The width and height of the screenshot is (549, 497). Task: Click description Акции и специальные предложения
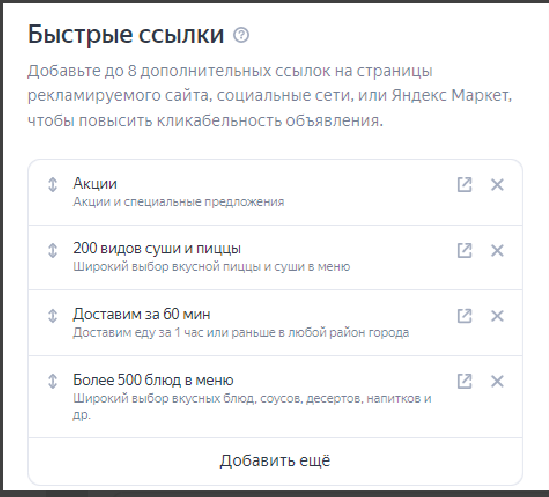179,202
